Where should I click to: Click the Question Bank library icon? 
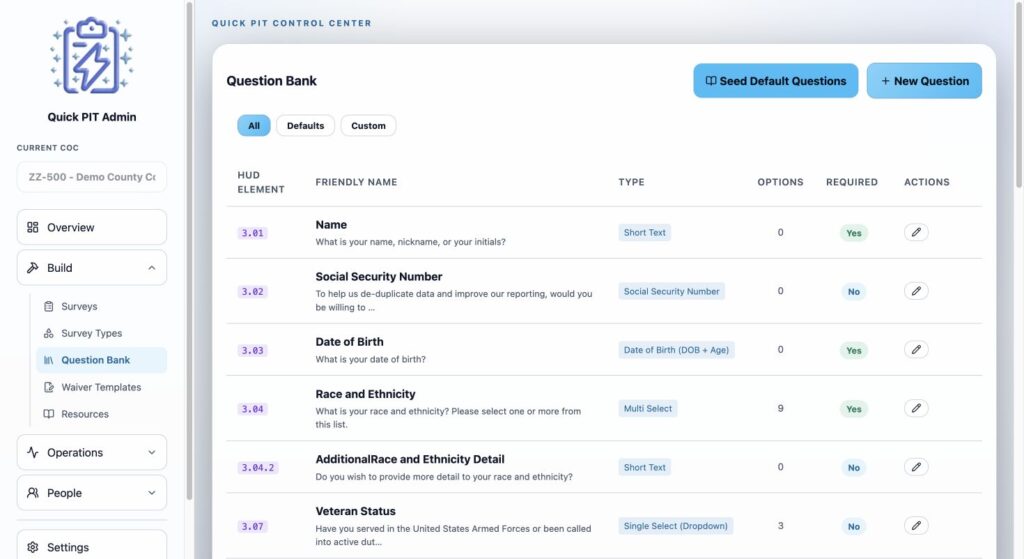pyautogui.click(x=48, y=360)
